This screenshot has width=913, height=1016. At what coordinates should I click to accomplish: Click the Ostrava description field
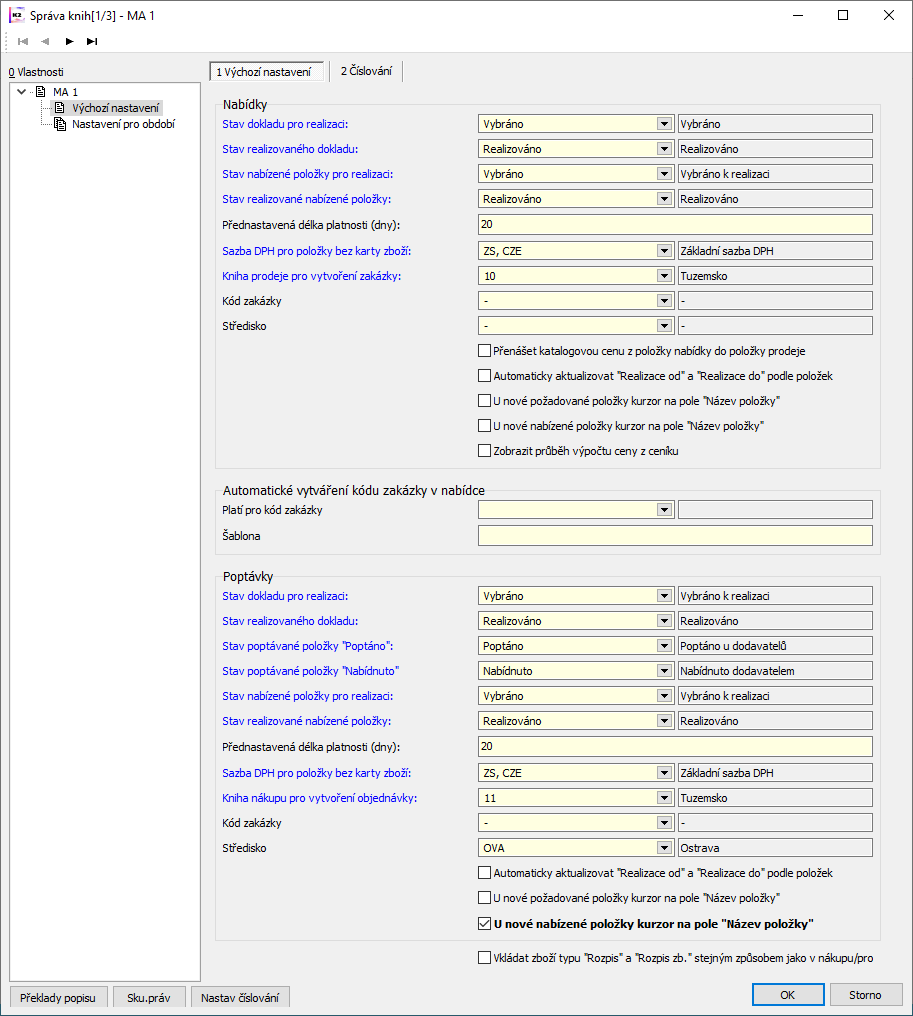click(775, 848)
